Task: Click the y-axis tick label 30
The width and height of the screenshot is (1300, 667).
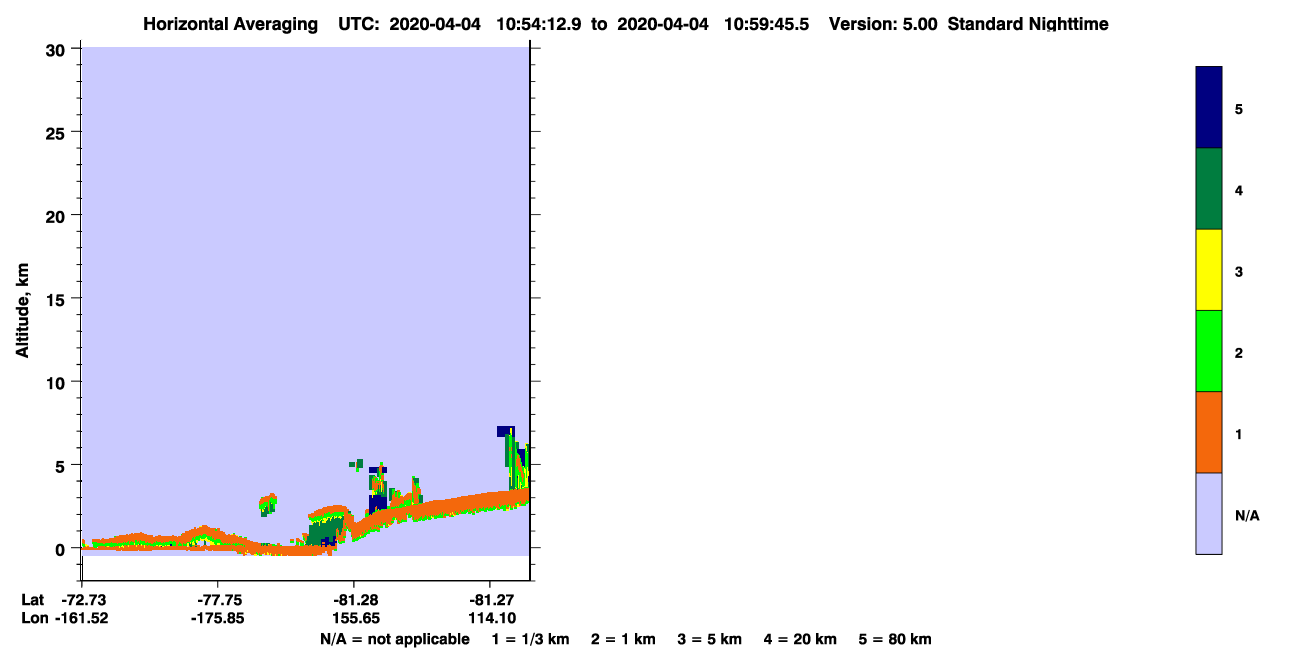Action: [x=58, y=49]
